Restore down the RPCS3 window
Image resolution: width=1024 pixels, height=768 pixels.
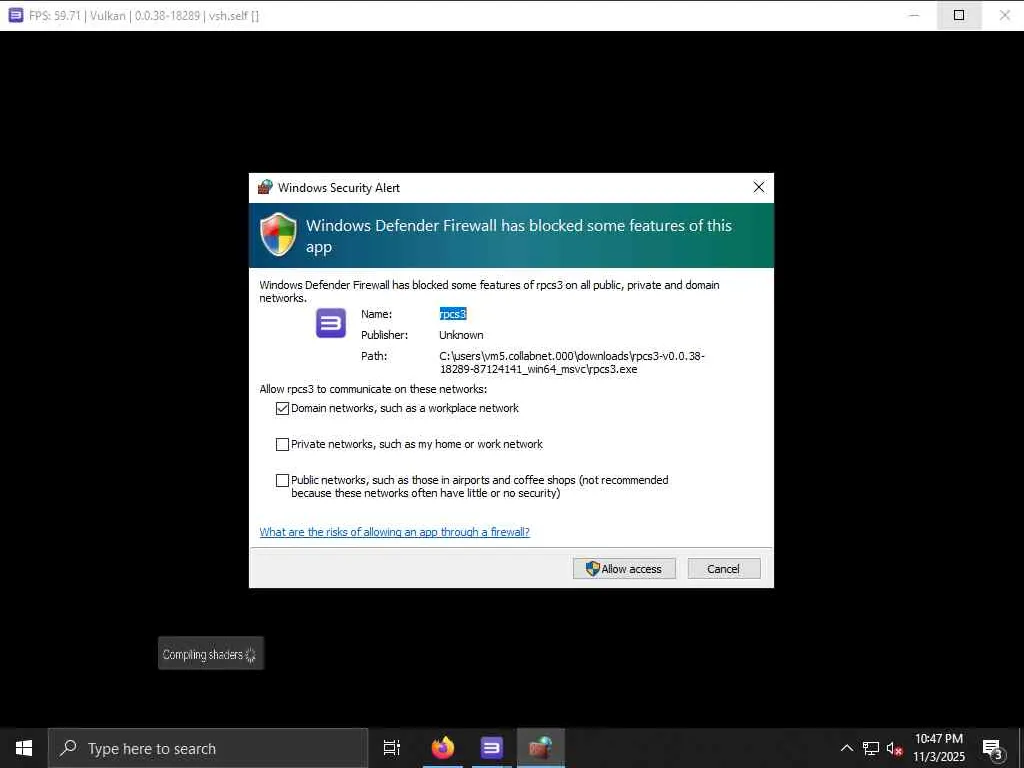pyautogui.click(x=959, y=15)
